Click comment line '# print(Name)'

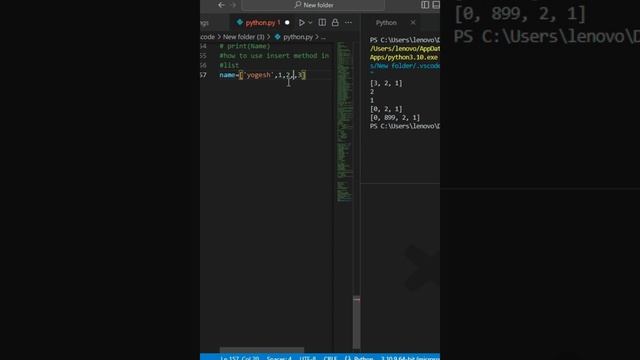click(x=244, y=46)
